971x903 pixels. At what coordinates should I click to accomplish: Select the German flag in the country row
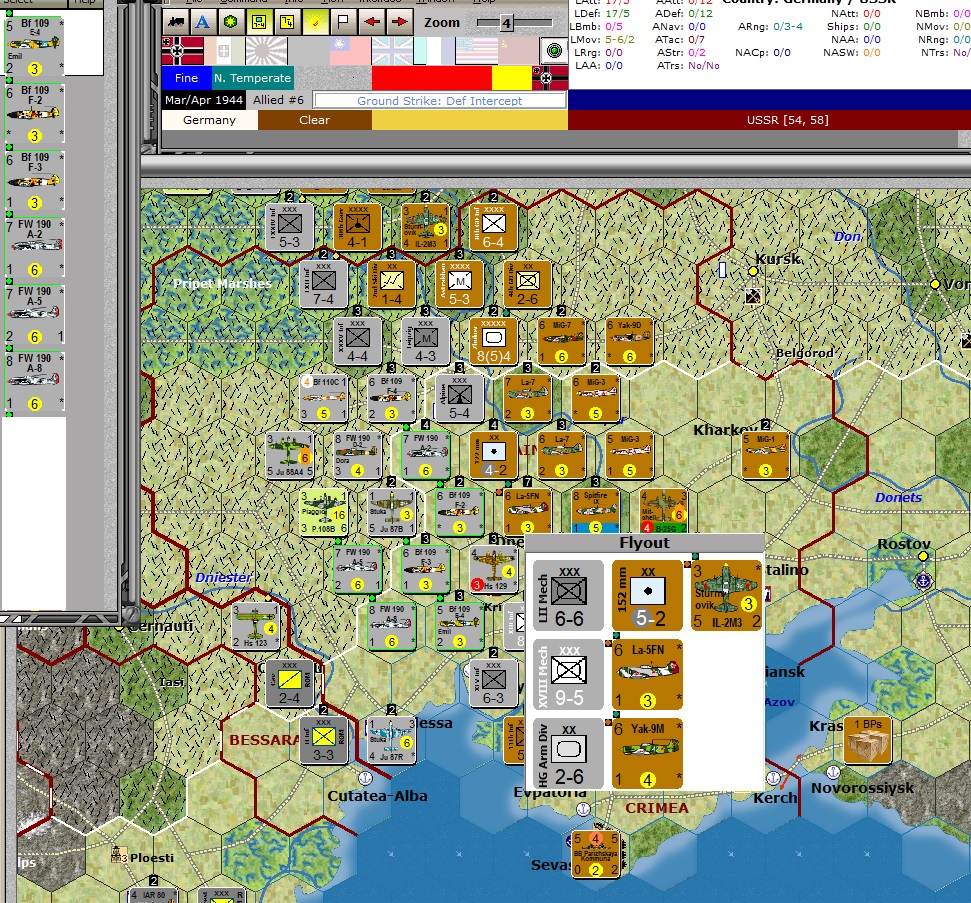(x=182, y=51)
